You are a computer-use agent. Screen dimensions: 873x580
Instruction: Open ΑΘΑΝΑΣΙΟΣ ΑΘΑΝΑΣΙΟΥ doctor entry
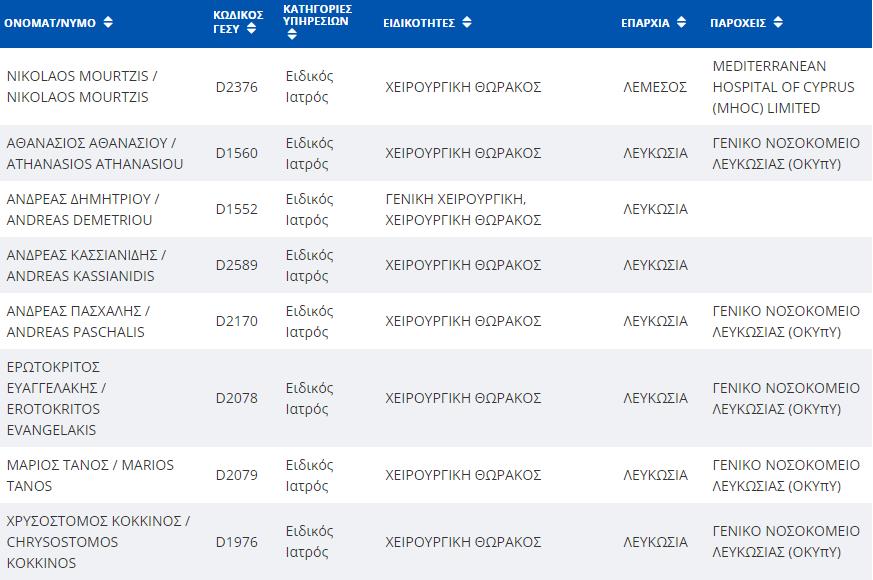point(95,154)
